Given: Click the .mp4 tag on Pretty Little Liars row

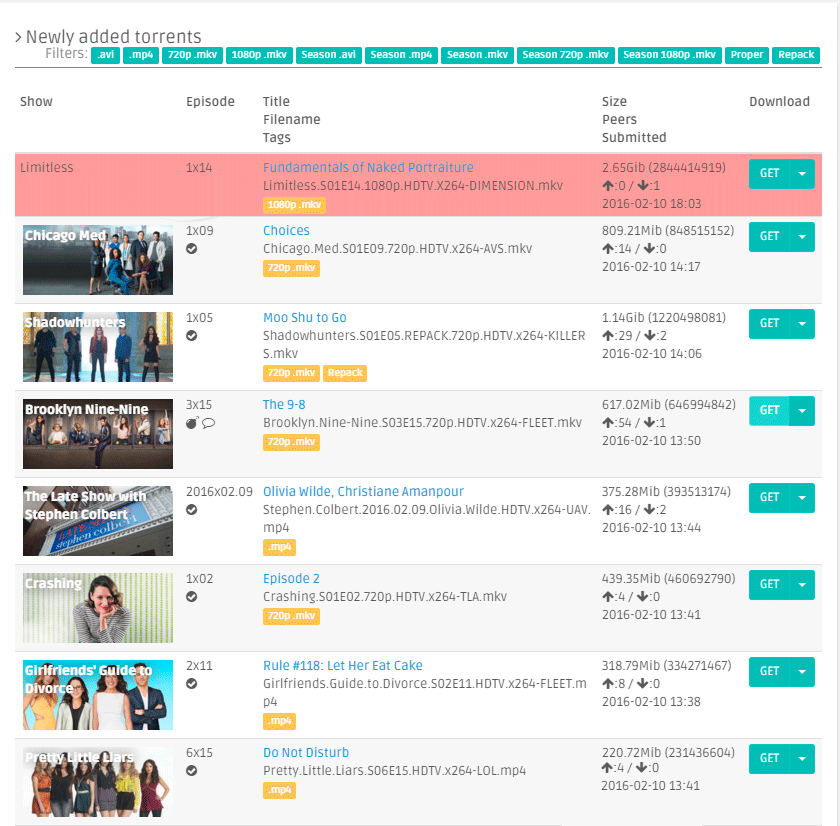Looking at the screenshot, I should [280, 790].
